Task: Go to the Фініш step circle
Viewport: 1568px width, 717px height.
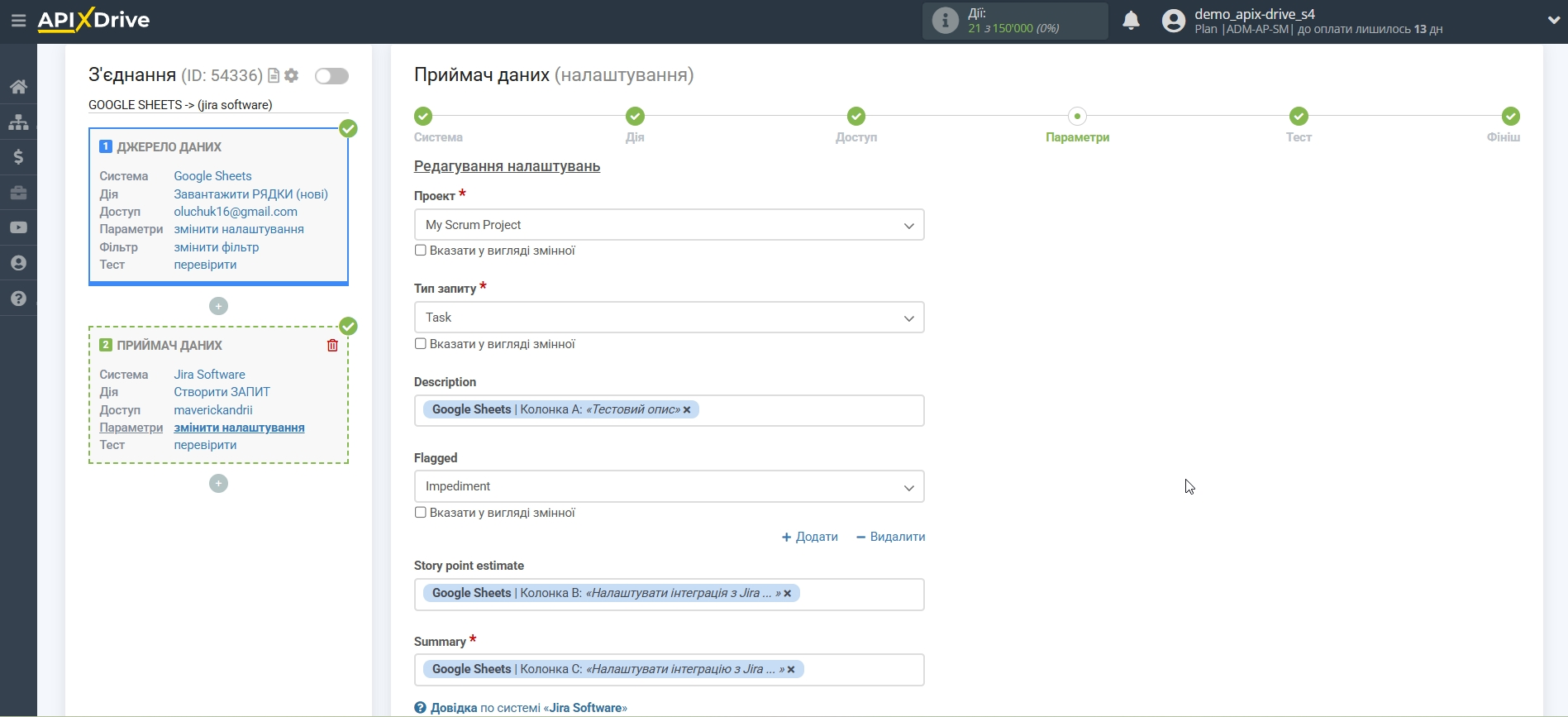Action: point(1511,116)
